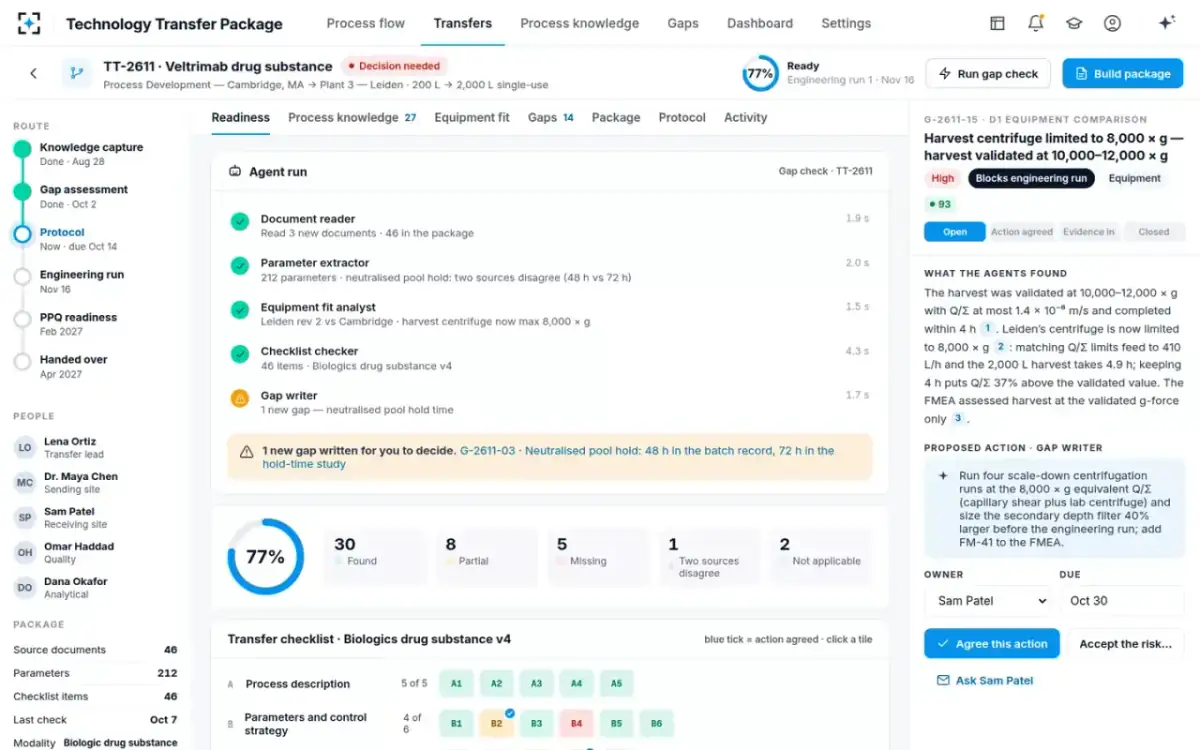1200x750 pixels.
Task: Open the Gaps top navigation item
Action: [683, 23]
